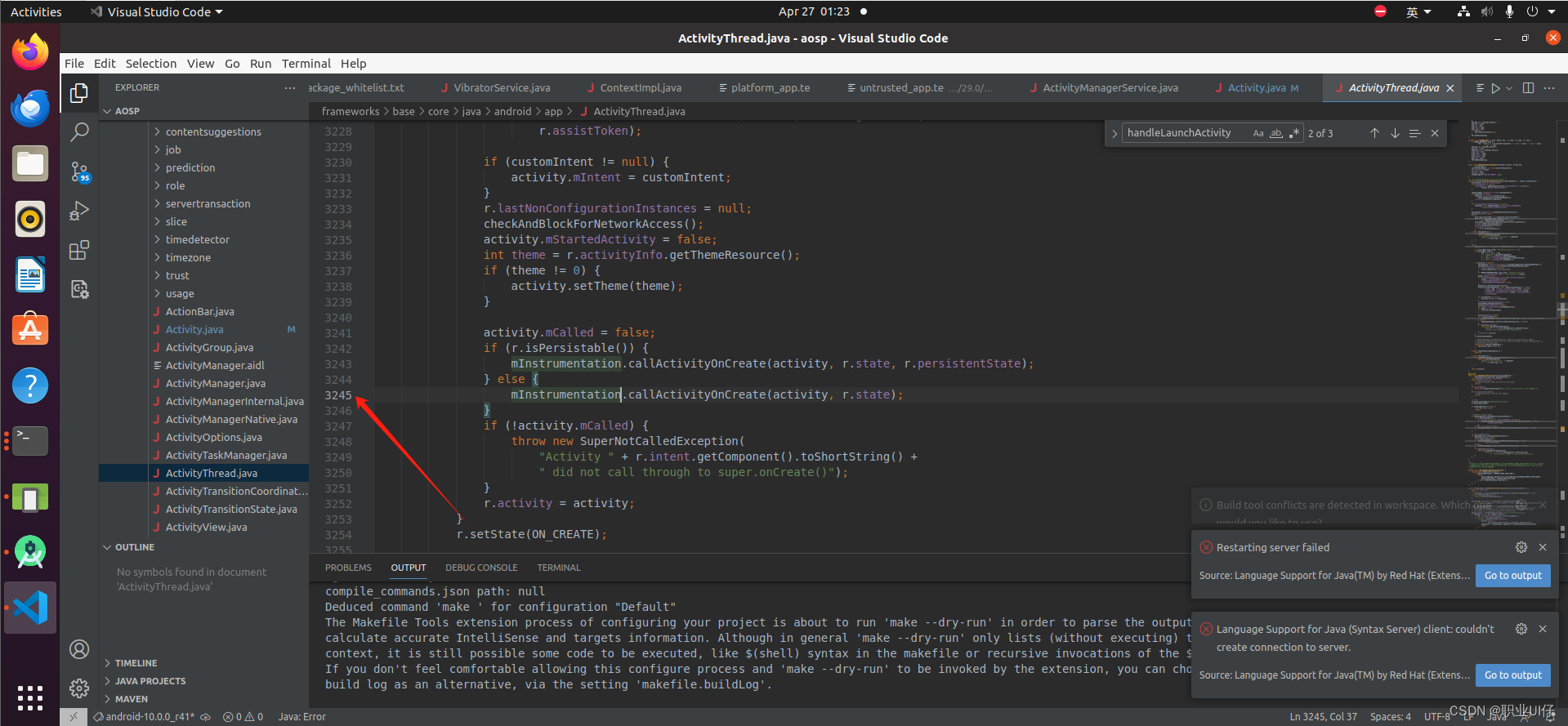Toggle Use Regular Expression in find widget
1568x726 pixels.
tap(1293, 133)
